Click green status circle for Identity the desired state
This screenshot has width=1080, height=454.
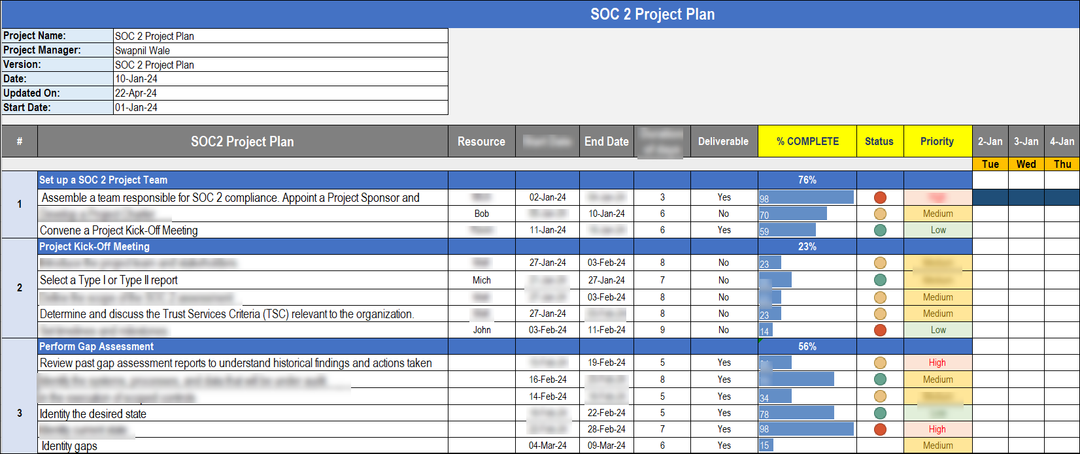[x=880, y=413]
